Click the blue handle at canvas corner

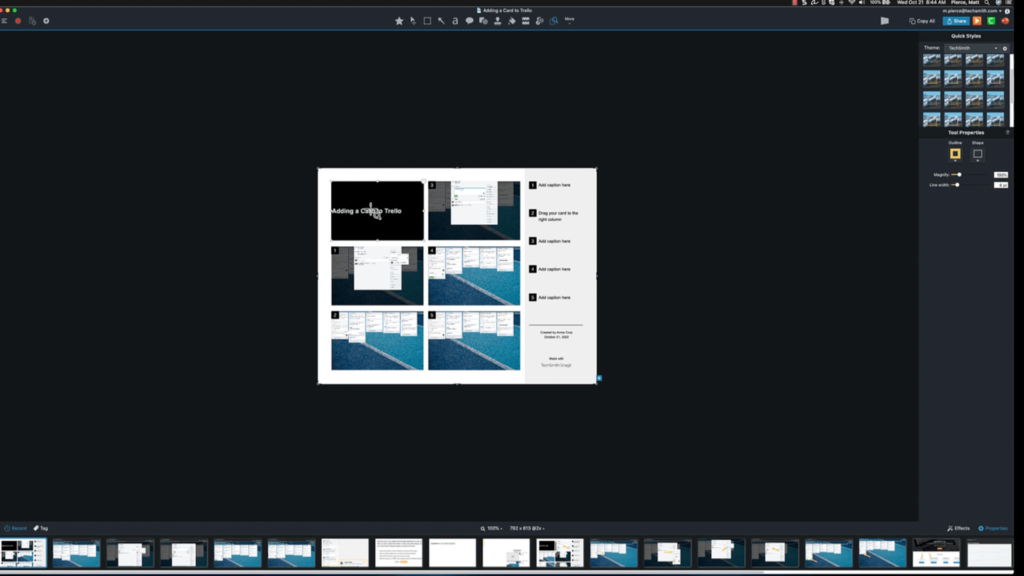click(x=599, y=378)
